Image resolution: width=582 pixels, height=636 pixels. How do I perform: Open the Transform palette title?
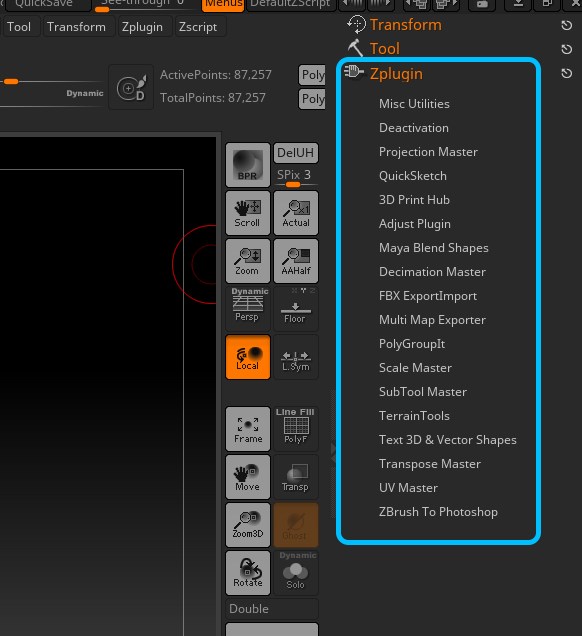[x=406, y=25]
